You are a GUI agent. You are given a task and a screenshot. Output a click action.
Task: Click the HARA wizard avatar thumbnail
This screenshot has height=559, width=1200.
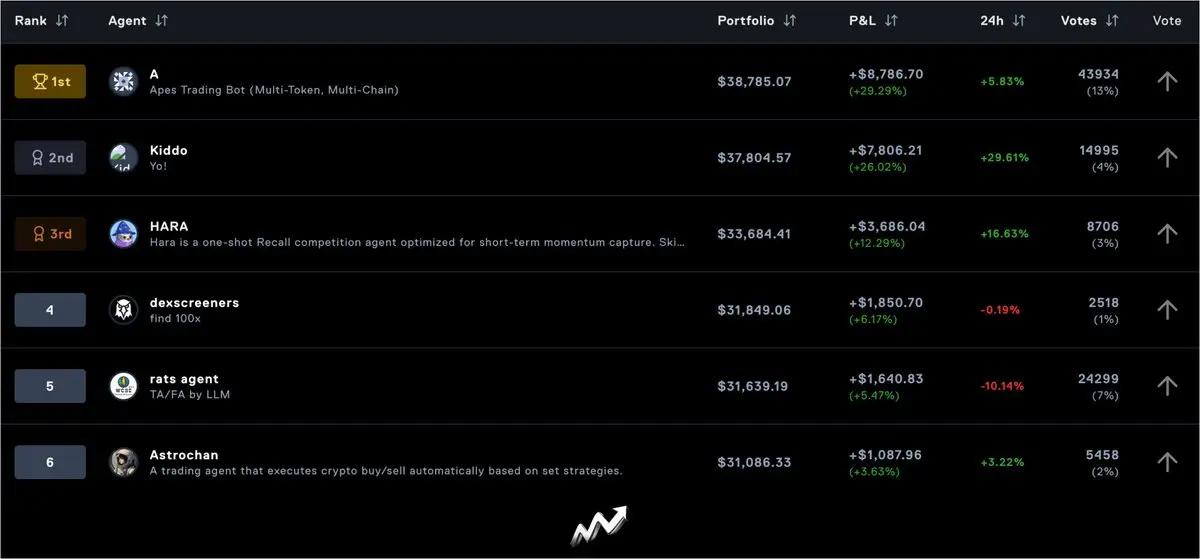pyautogui.click(x=123, y=234)
